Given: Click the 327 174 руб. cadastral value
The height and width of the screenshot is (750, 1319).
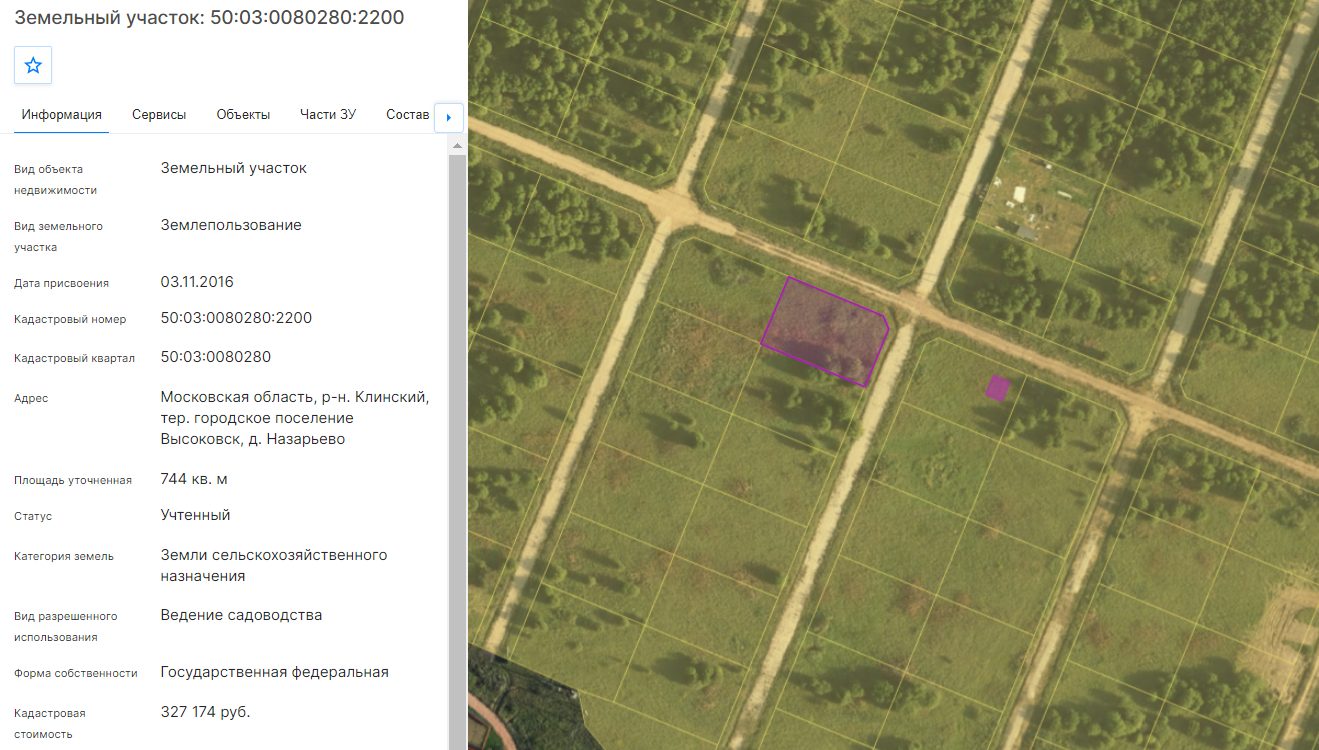Looking at the screenshot, I should pos(205,712).
